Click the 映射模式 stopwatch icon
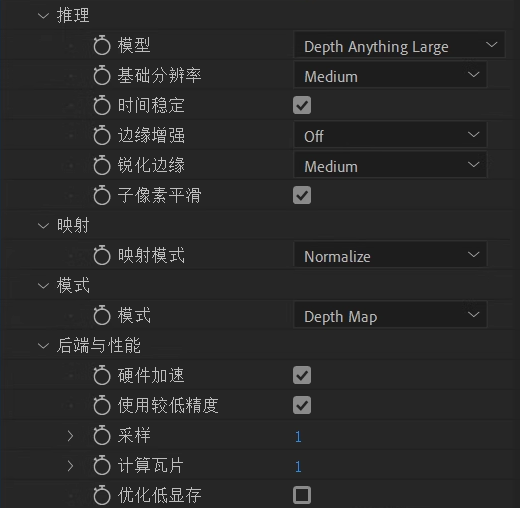This screenshot has width=520, height=508. click(x=102, y=255)
